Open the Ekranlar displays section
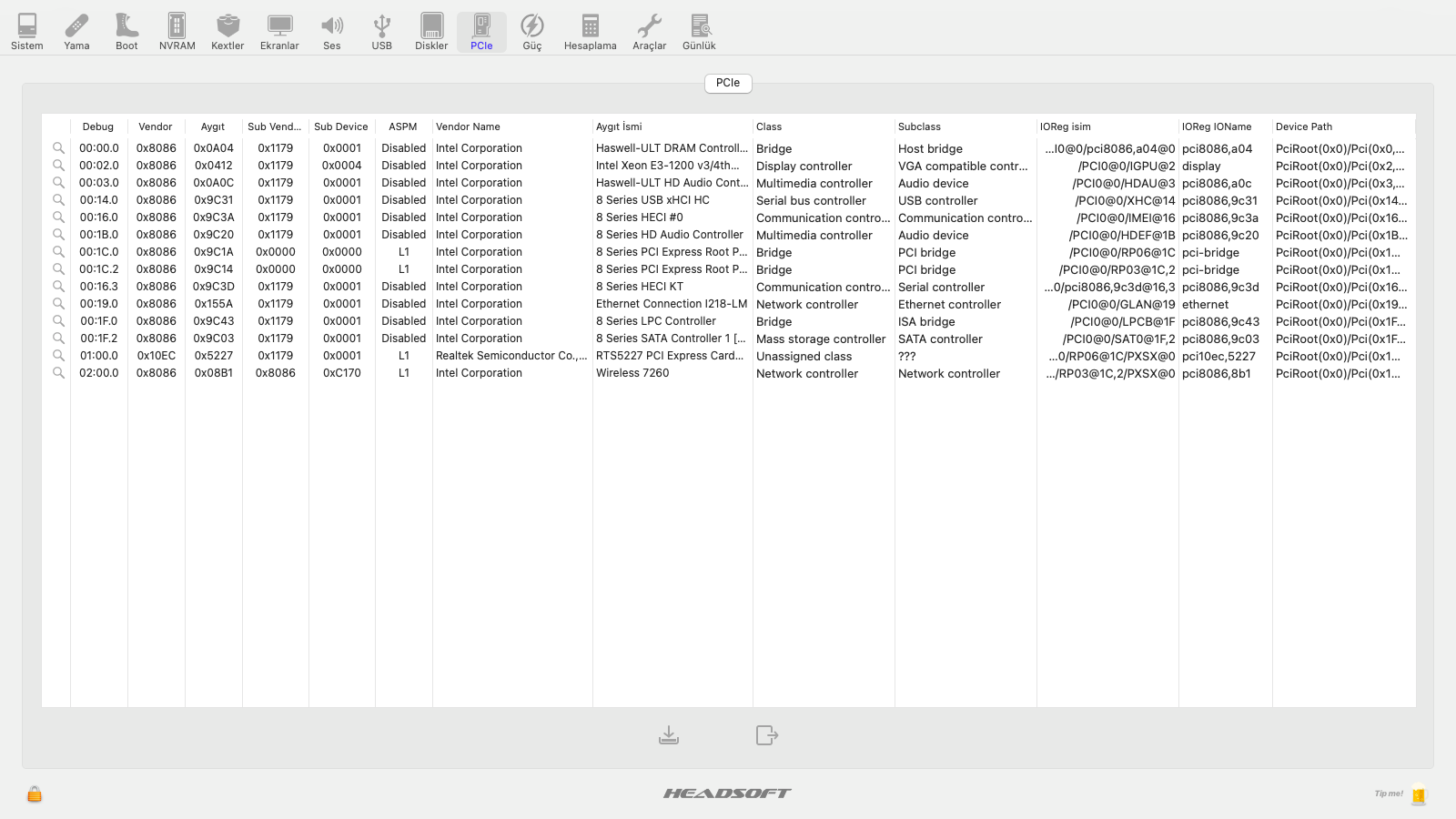1456x819 pixels. (279, 32)
